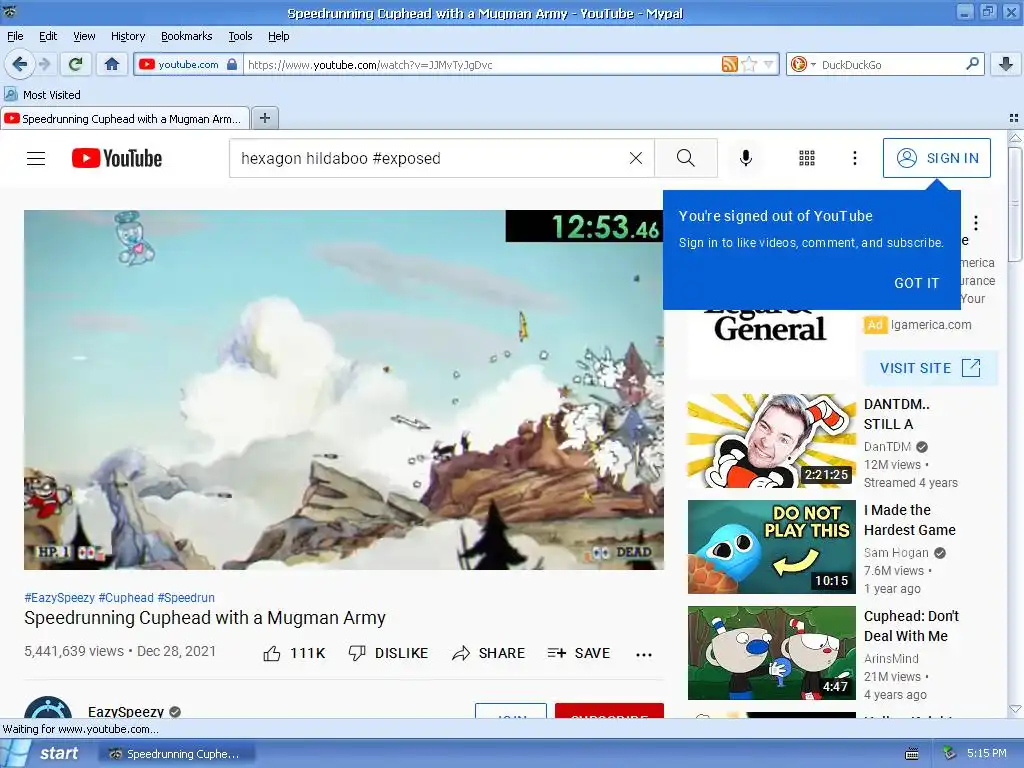1024x768 pixels.
Task: Open a new tab with the plus button
Action: point(264,118)
